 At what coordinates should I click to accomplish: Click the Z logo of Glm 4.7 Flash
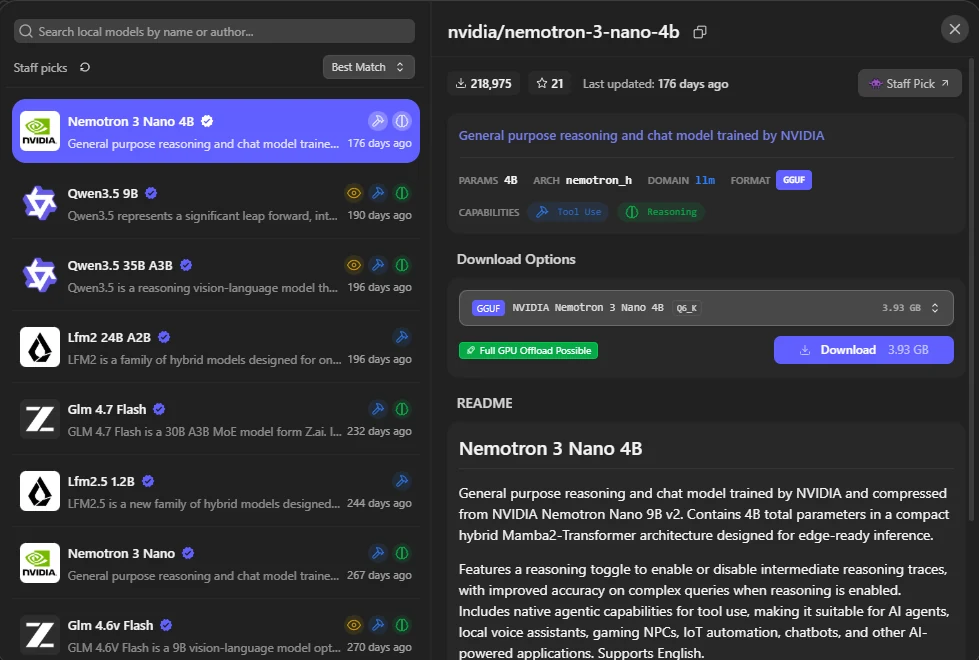(x=40, y=419)
